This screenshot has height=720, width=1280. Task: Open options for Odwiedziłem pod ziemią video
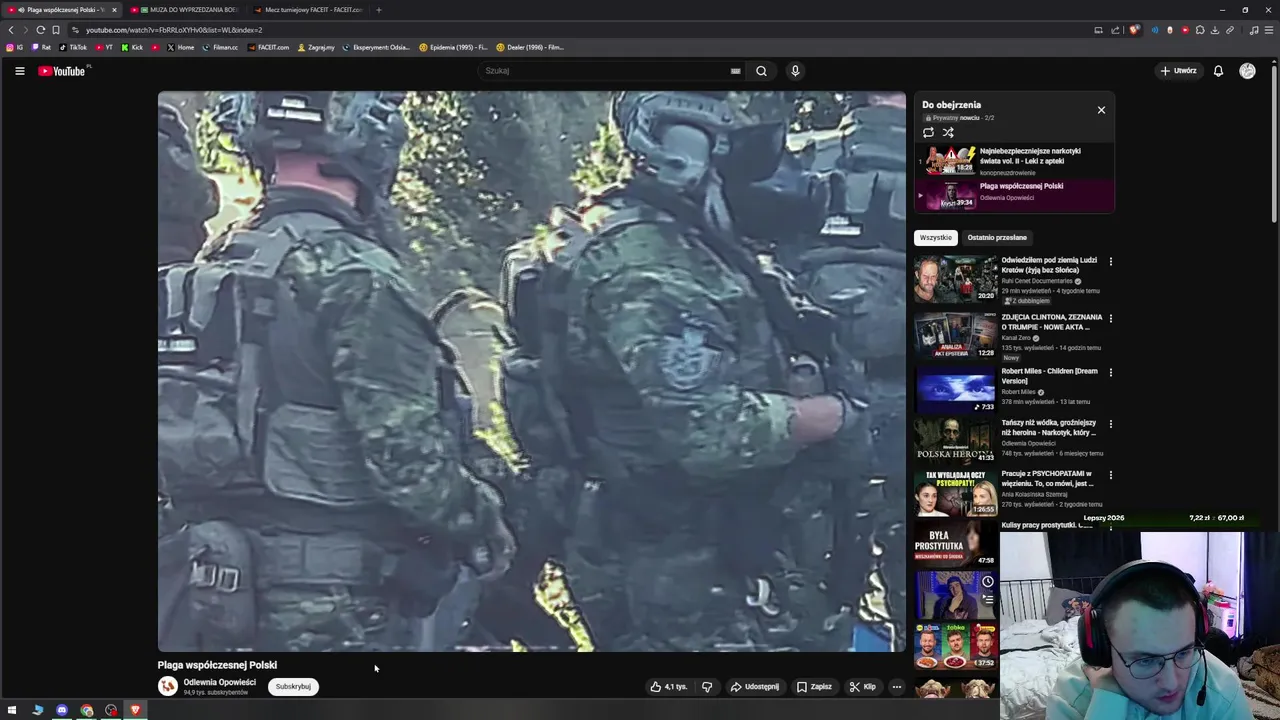pos(1110,262)
